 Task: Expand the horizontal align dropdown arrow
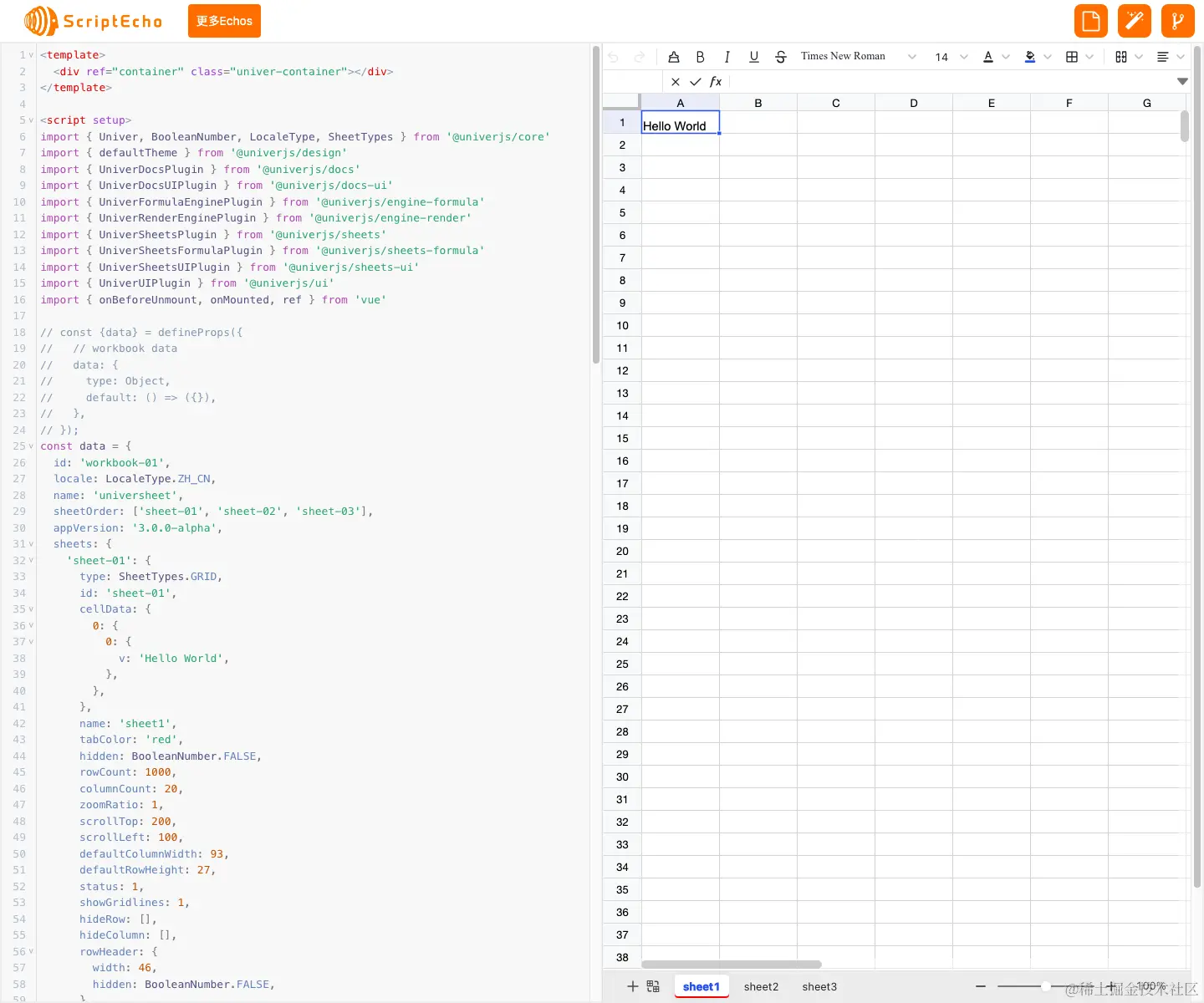point(1181,57)
